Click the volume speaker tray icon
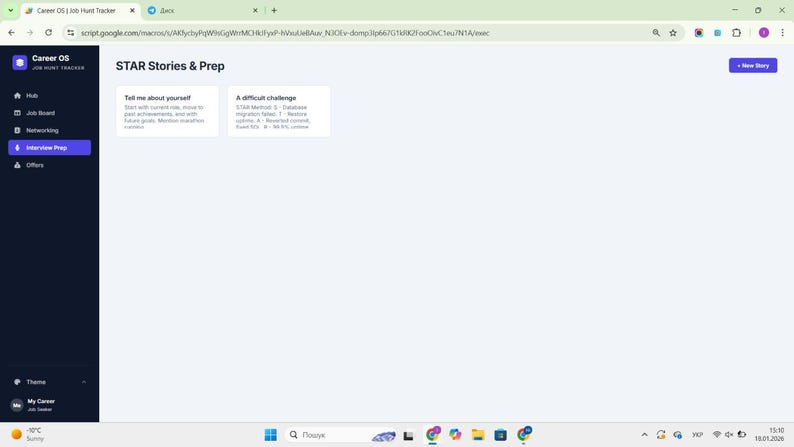The width and height of the screenshot is (794, 447). click(729, 435)
